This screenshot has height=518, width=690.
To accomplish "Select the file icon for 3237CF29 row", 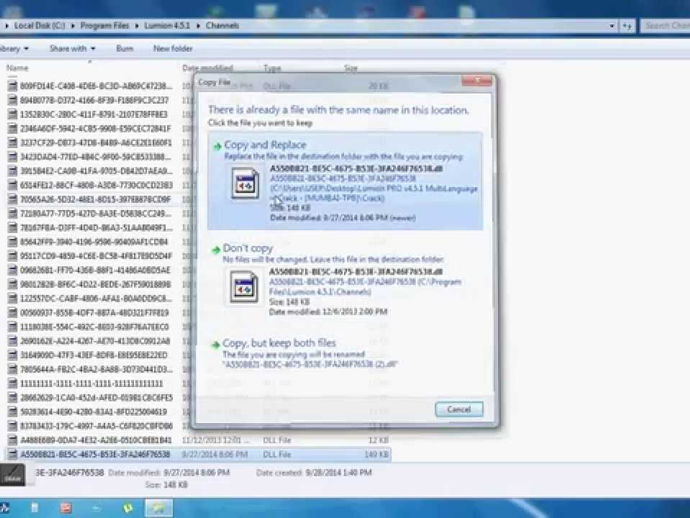I will 13,143.
